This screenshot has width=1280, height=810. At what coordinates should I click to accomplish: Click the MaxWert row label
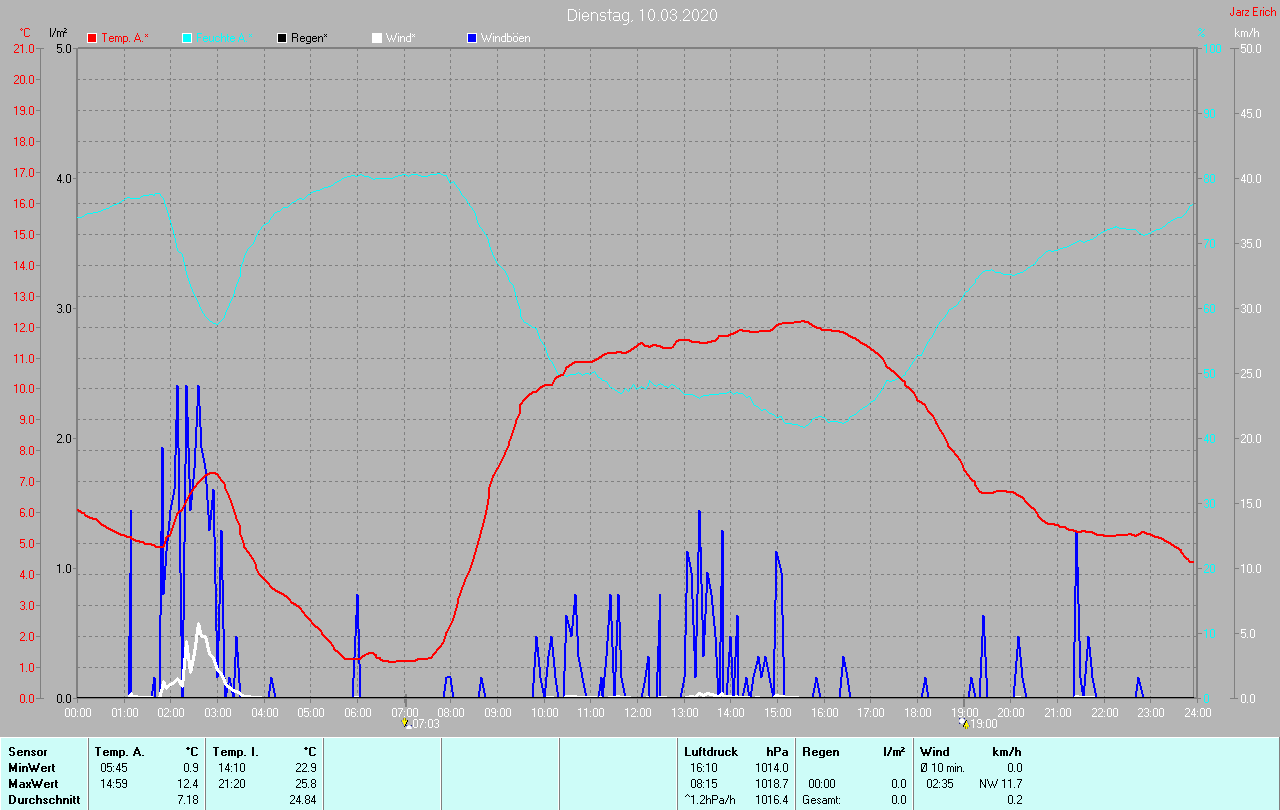(32, 784)
